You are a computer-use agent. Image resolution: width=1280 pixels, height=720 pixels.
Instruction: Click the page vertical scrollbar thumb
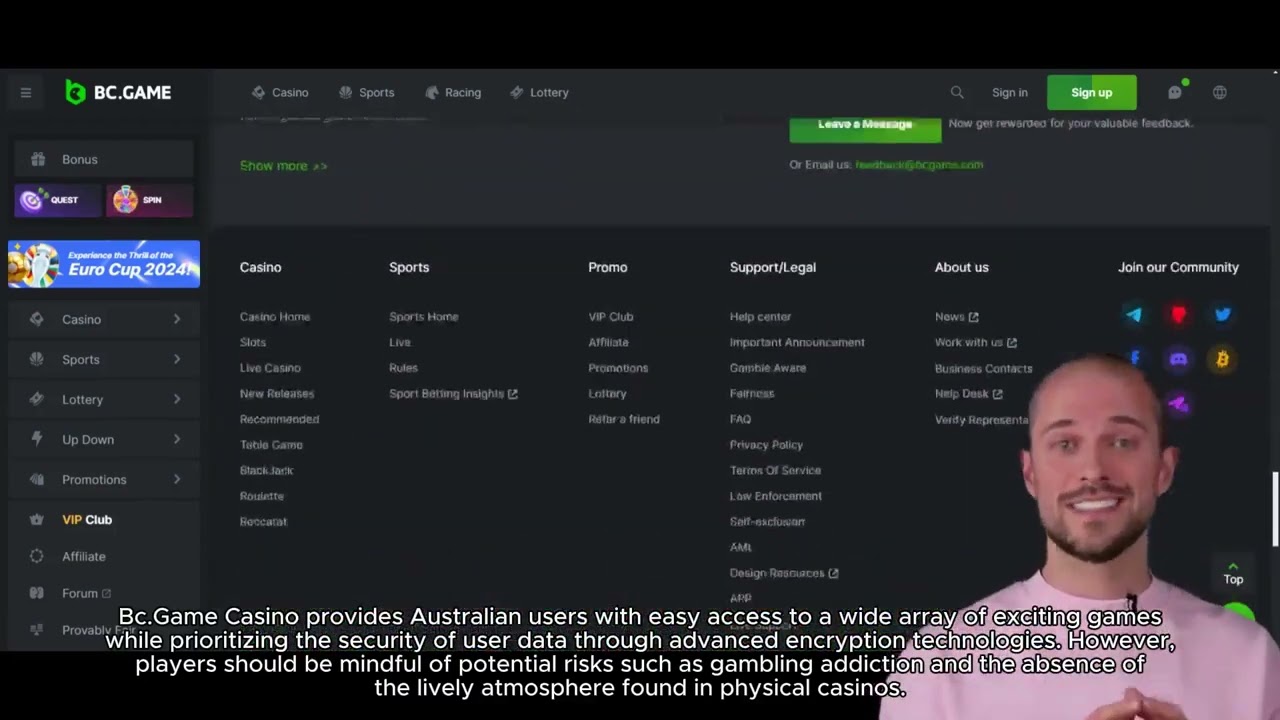[x=1275, y=509]
